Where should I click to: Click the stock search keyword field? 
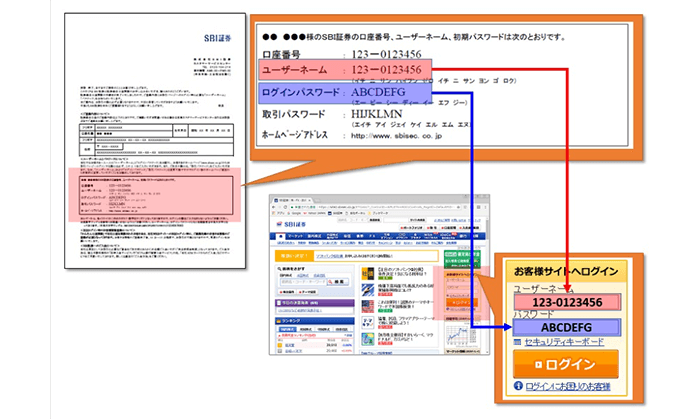304,282
